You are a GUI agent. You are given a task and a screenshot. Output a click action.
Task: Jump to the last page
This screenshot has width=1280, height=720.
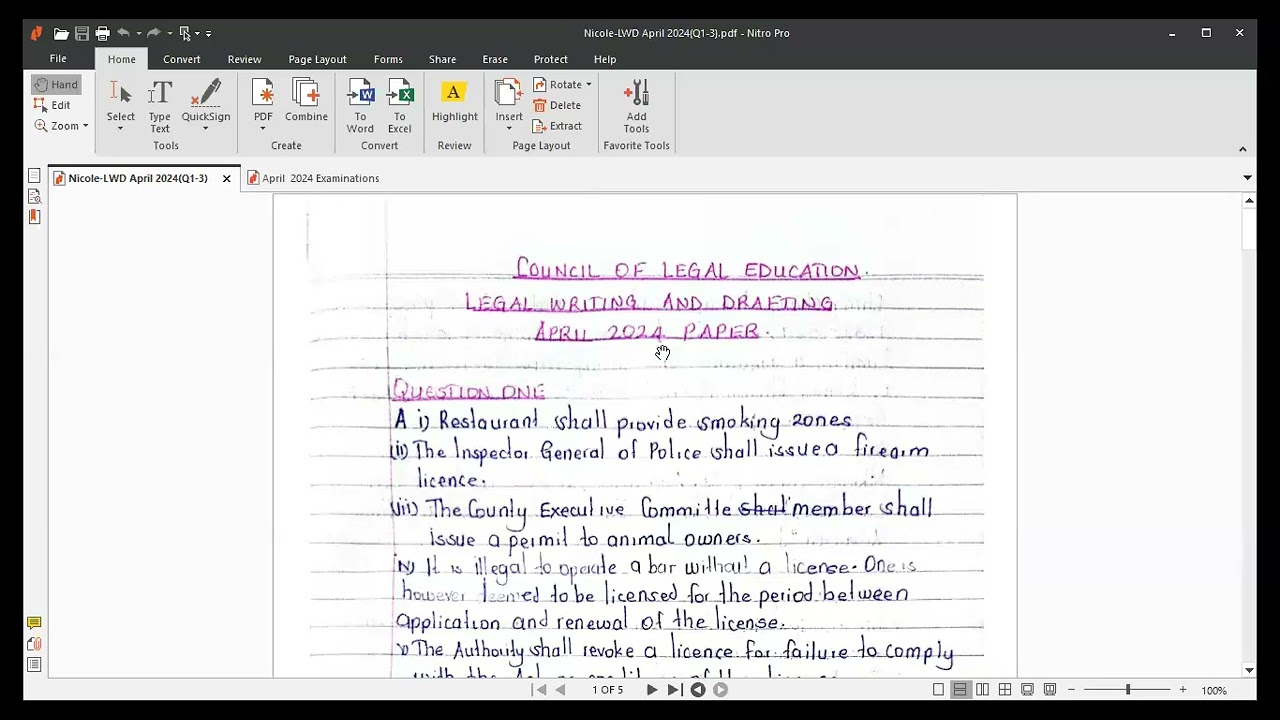pyautogui.click(x=675, y=690)
